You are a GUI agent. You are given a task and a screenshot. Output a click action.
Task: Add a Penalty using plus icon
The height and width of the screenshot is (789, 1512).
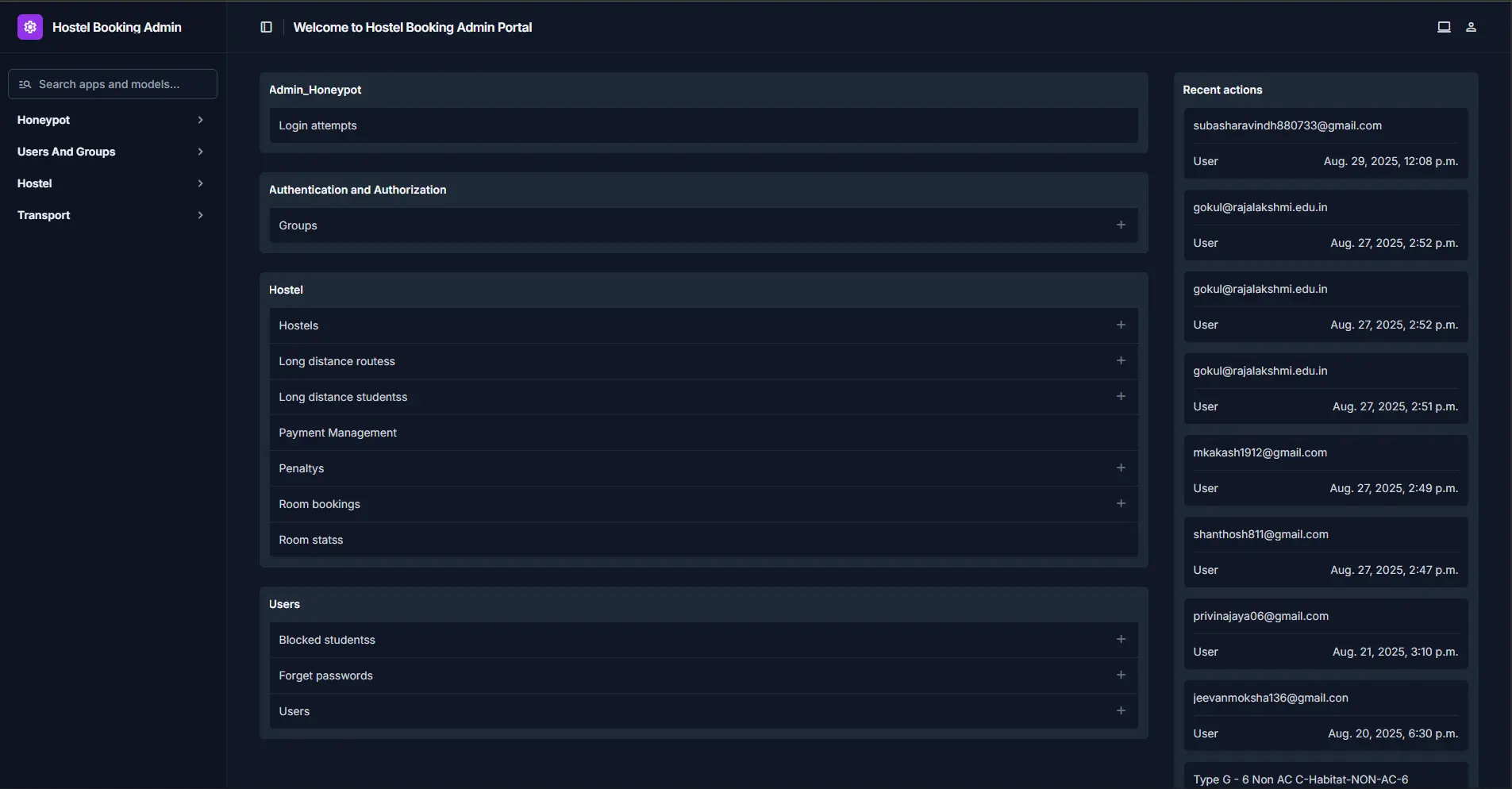(1121, 468)
